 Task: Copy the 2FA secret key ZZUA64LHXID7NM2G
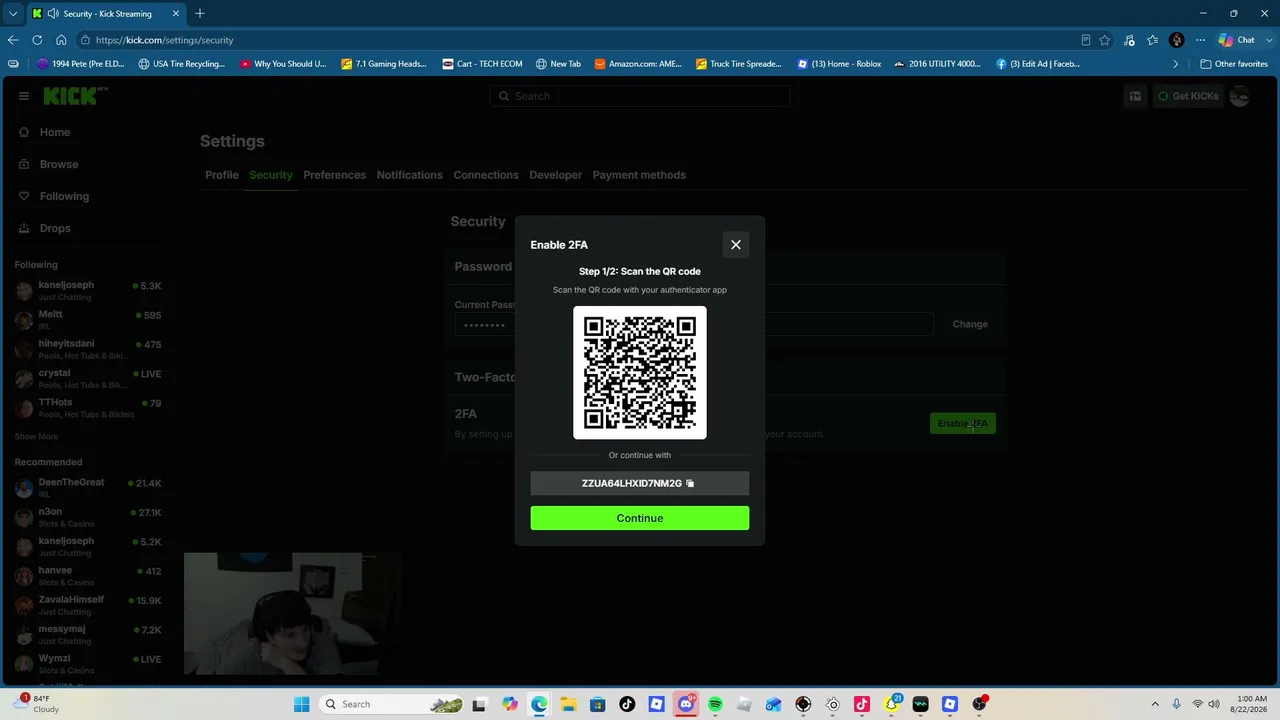(690, 484)
